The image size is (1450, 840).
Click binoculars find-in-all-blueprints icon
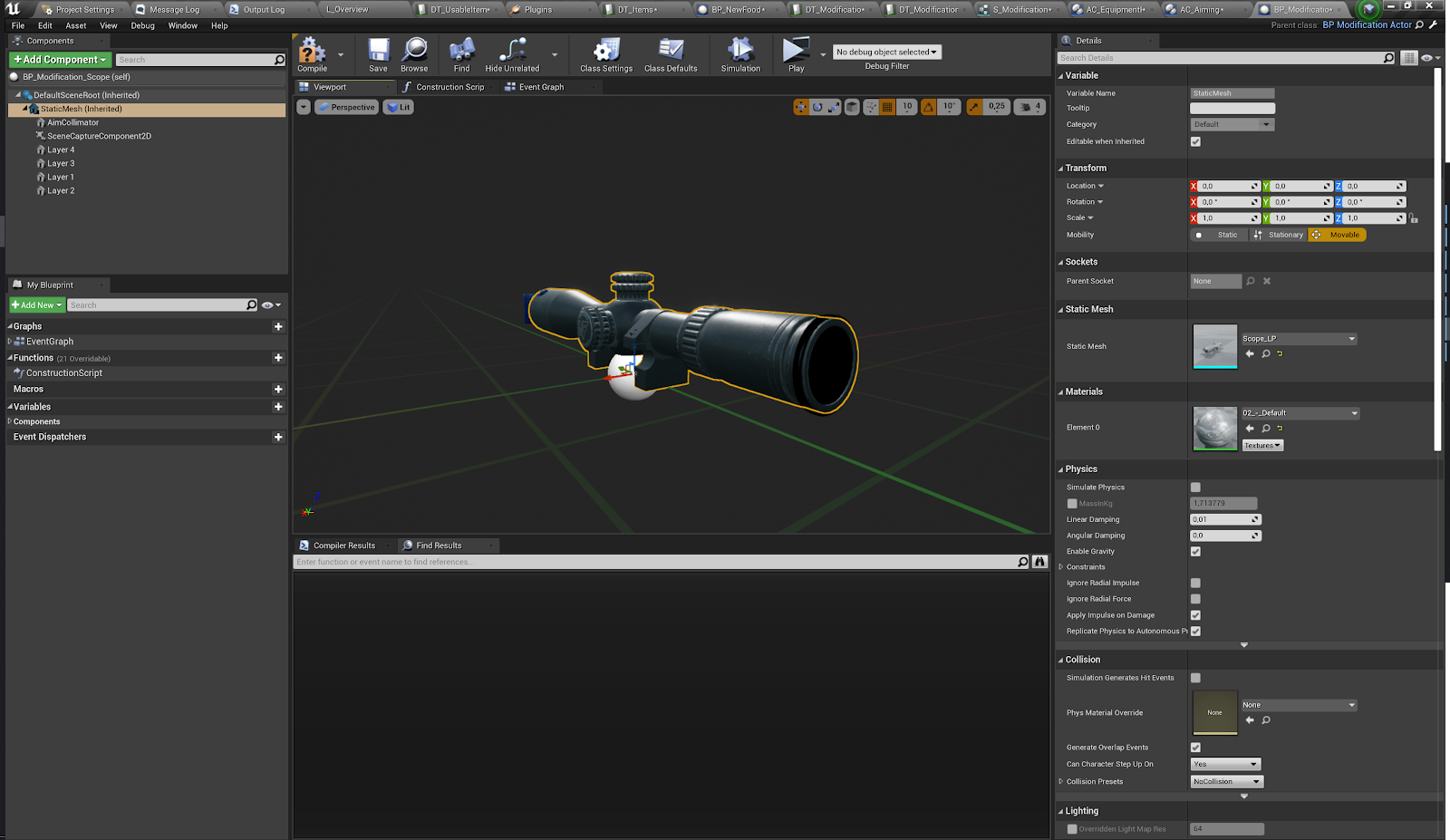1039,562
